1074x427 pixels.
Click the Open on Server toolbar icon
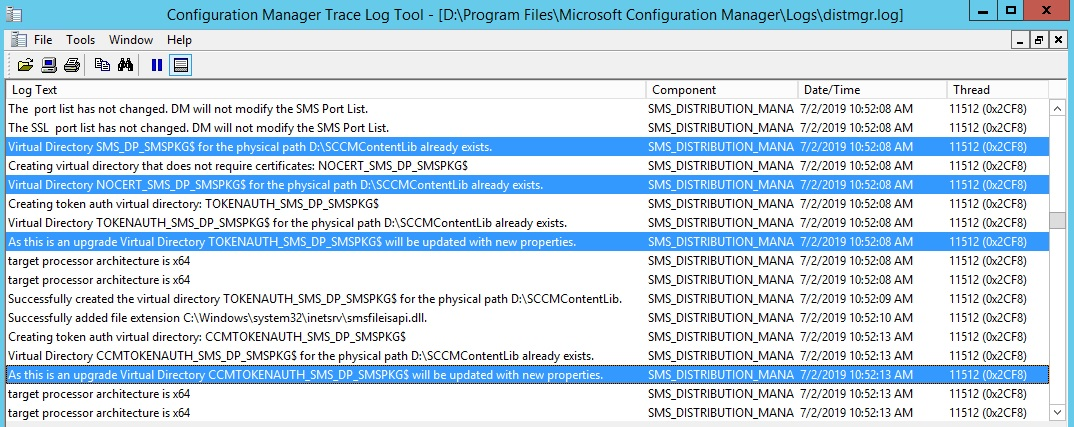coord(49,65)
